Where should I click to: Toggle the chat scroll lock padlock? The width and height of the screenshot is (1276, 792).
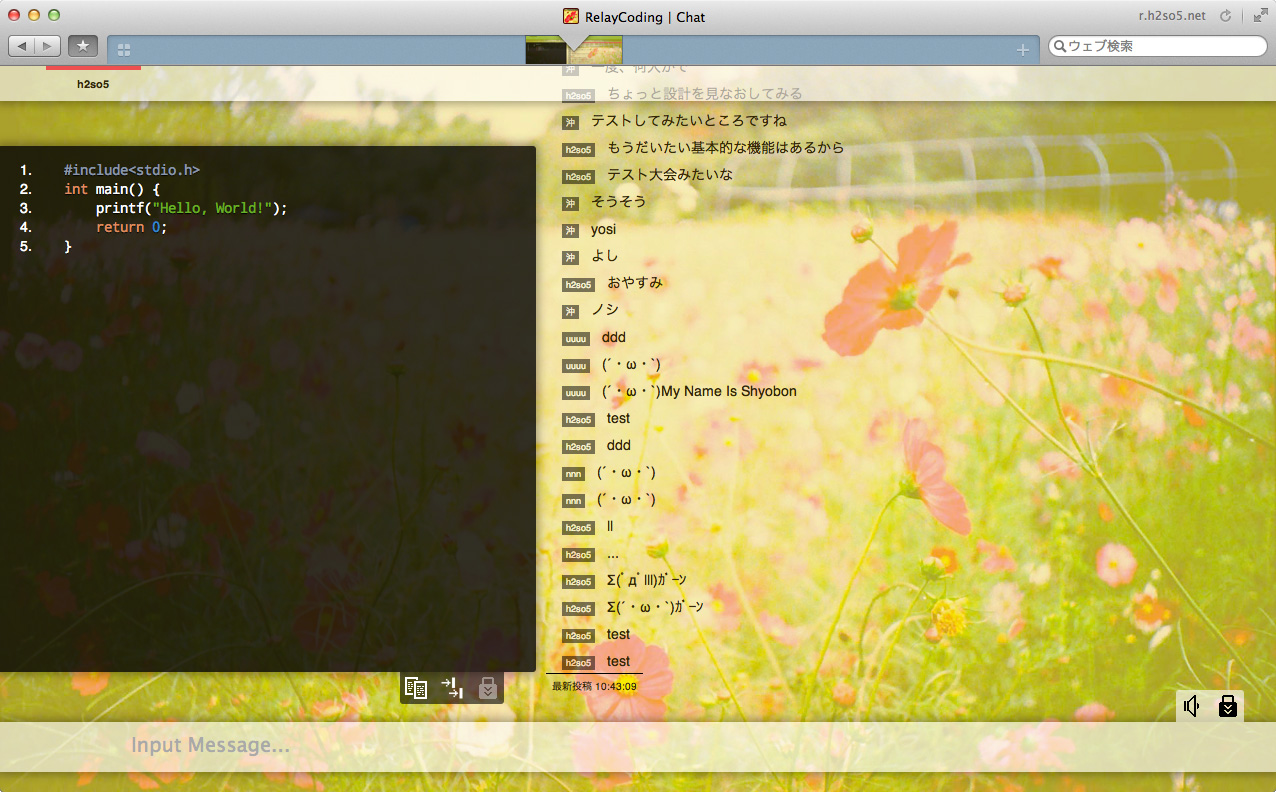[1228, 706]
